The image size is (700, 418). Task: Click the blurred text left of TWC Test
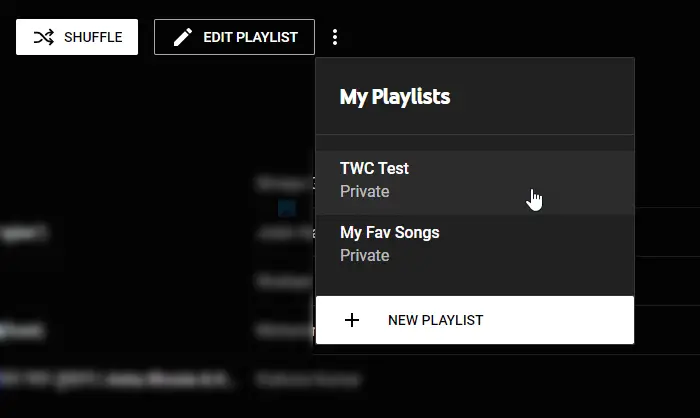click(285, 183)
